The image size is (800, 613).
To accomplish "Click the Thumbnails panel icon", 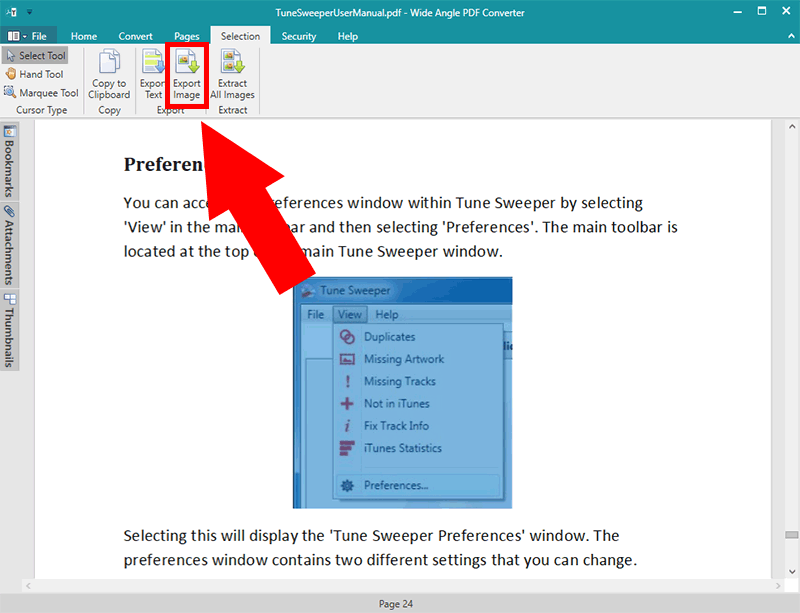I will point(10,299).
